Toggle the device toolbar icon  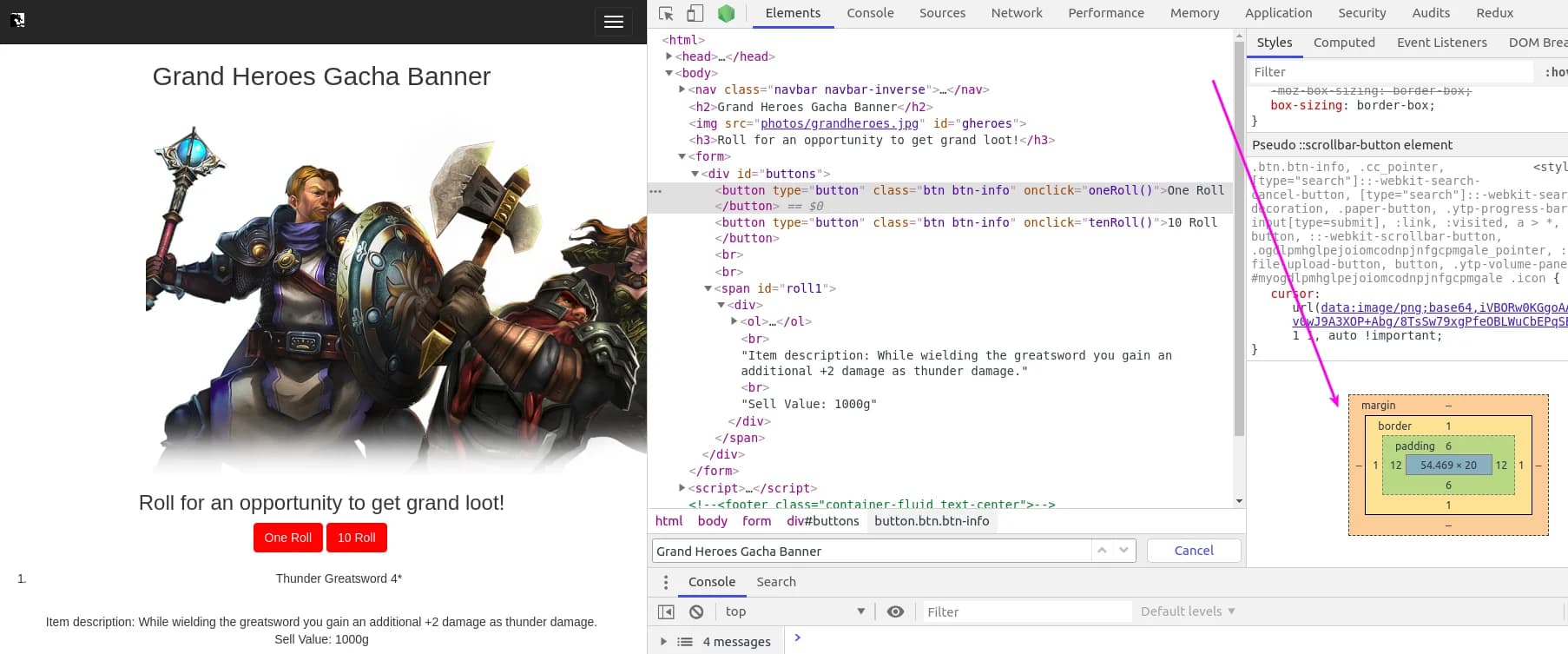click(695, 13)
